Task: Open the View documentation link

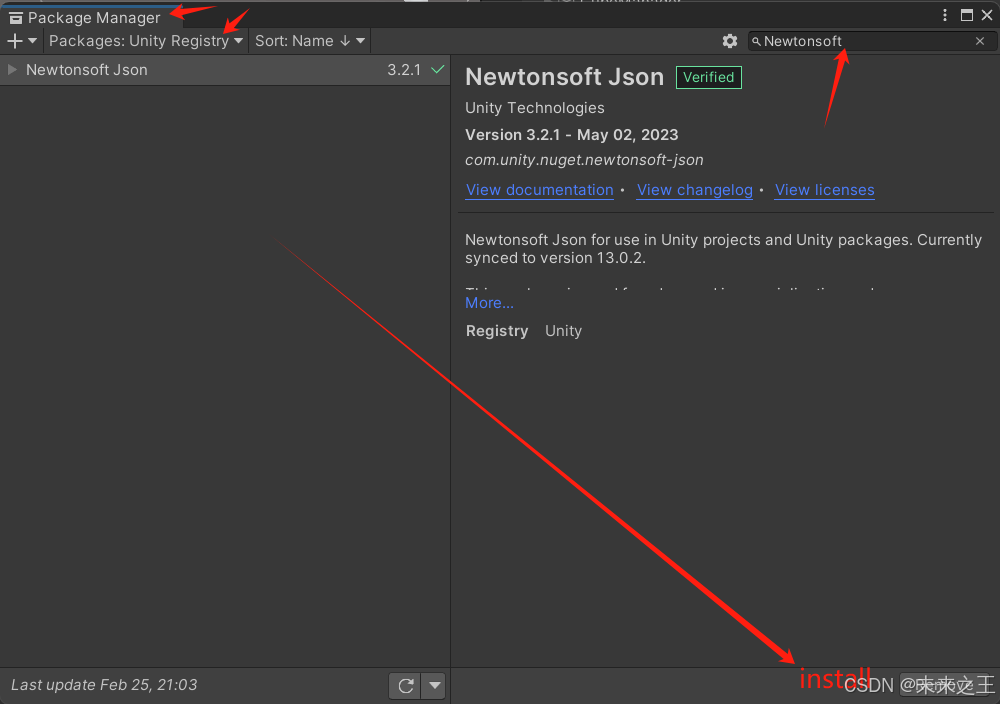Action: tap(540, 190)
